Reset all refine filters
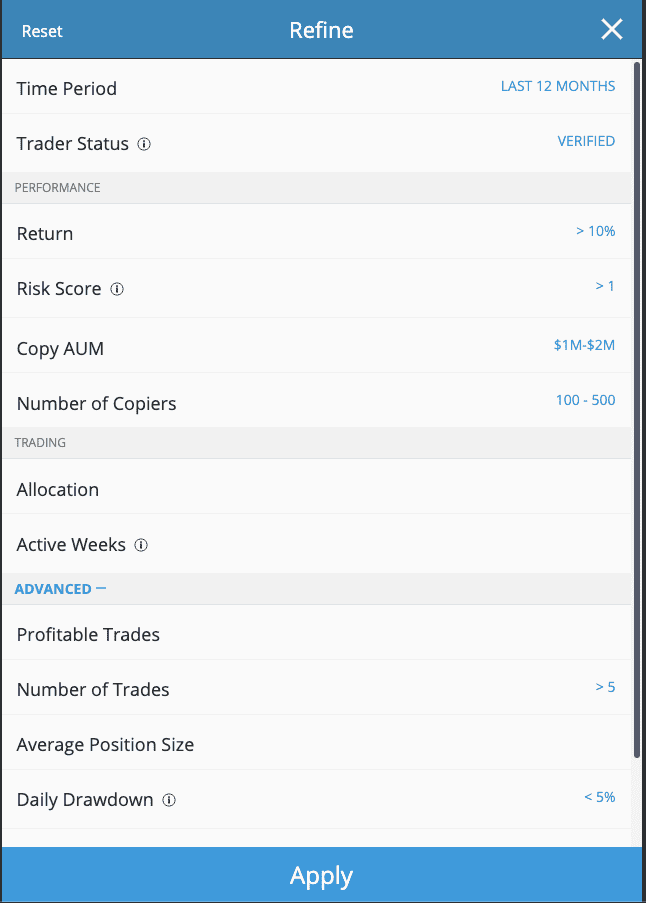The image size is (646, 903). [x=42, y=31]
